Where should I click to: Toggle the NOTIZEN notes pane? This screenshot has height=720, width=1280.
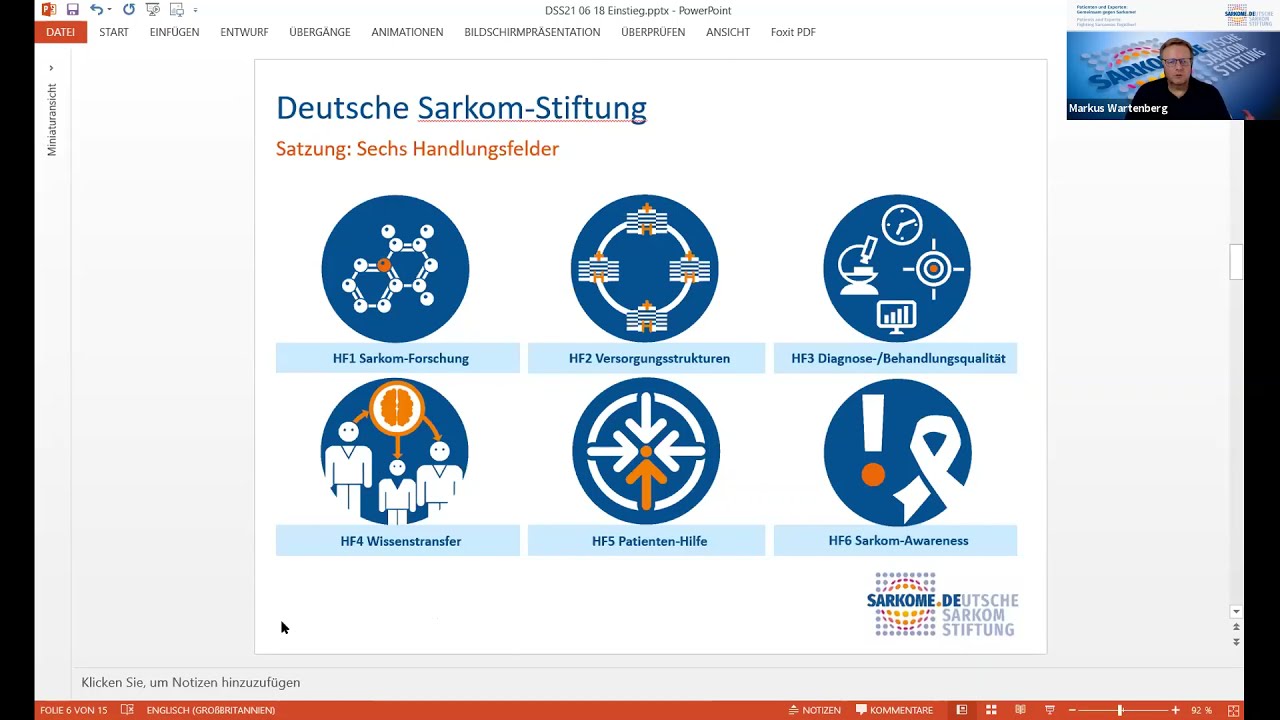point(814,710)
